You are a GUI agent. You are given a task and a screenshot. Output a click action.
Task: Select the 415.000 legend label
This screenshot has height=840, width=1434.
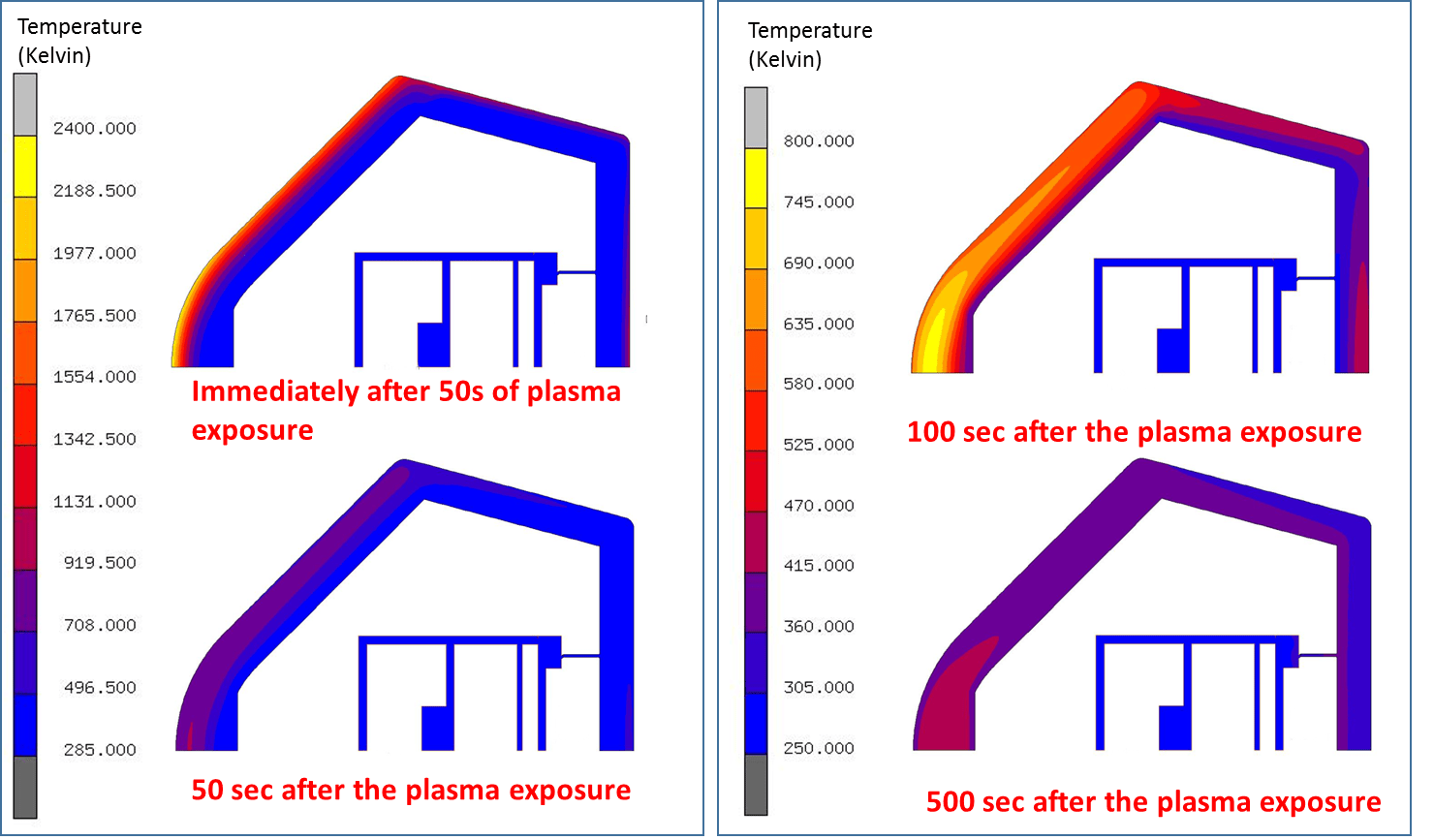coord(819,565)
